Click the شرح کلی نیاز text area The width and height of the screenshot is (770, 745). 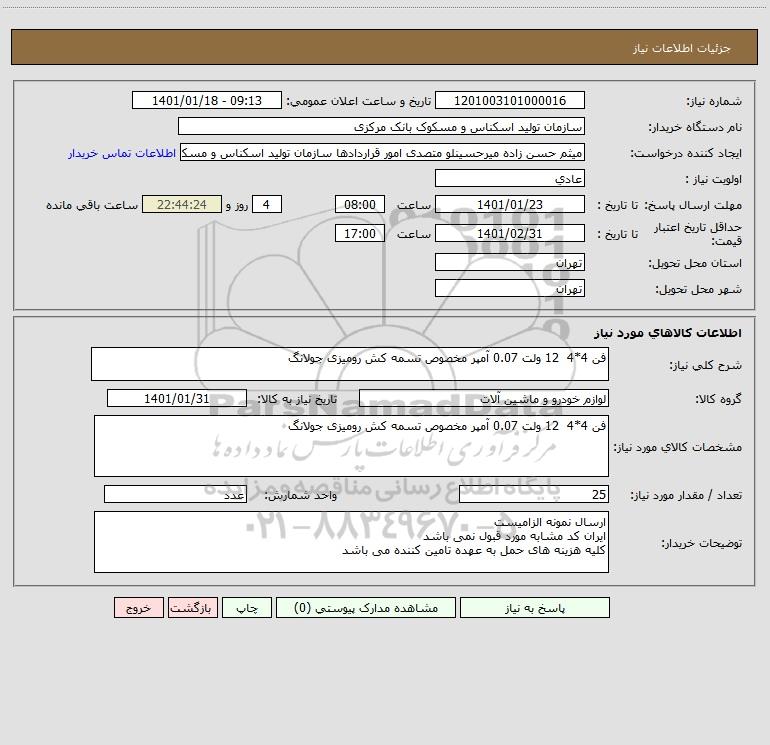[x=350, y=364]
